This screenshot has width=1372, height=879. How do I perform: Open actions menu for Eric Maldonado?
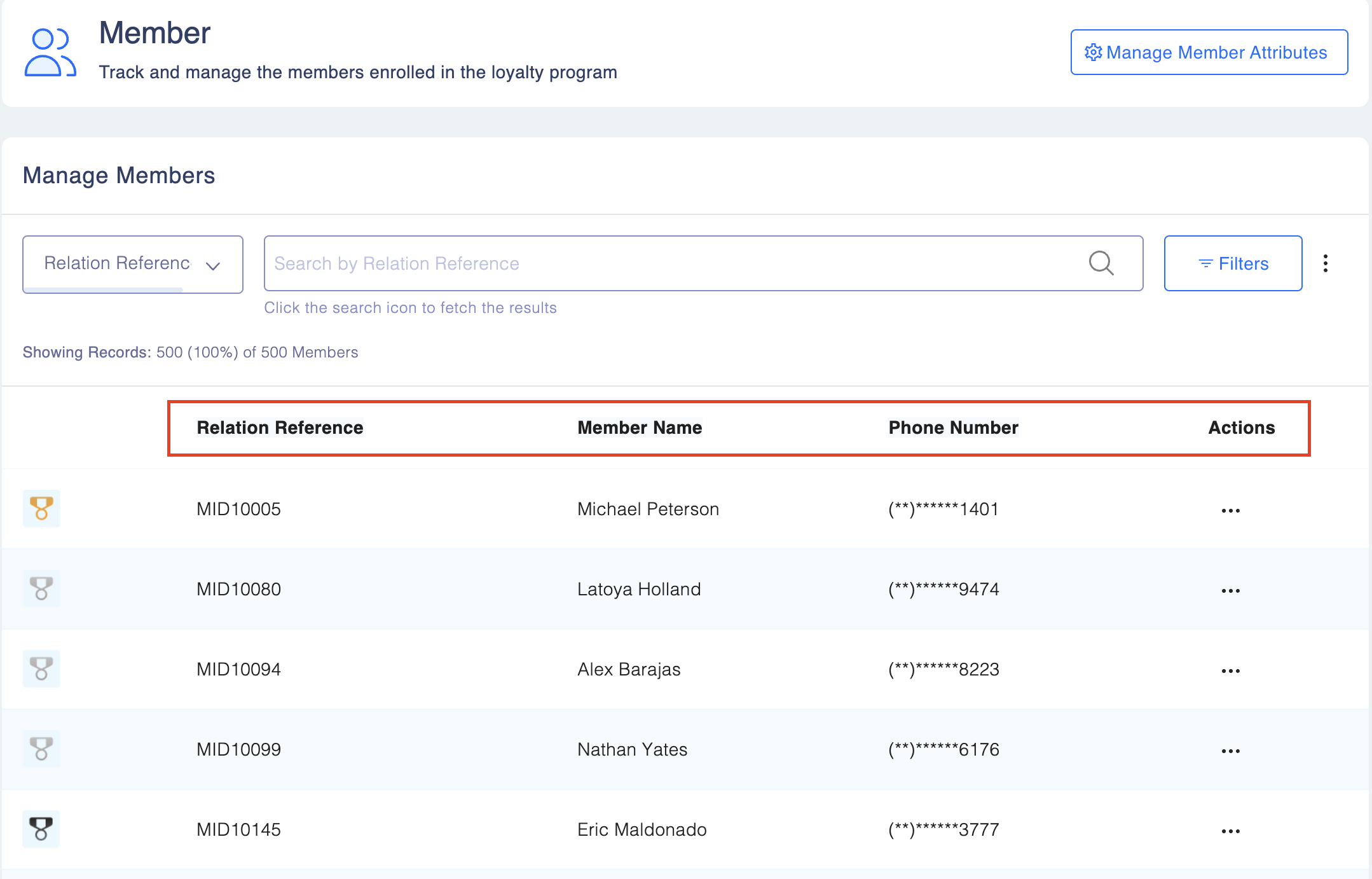pyautogui.click(x=1230, y=831)
